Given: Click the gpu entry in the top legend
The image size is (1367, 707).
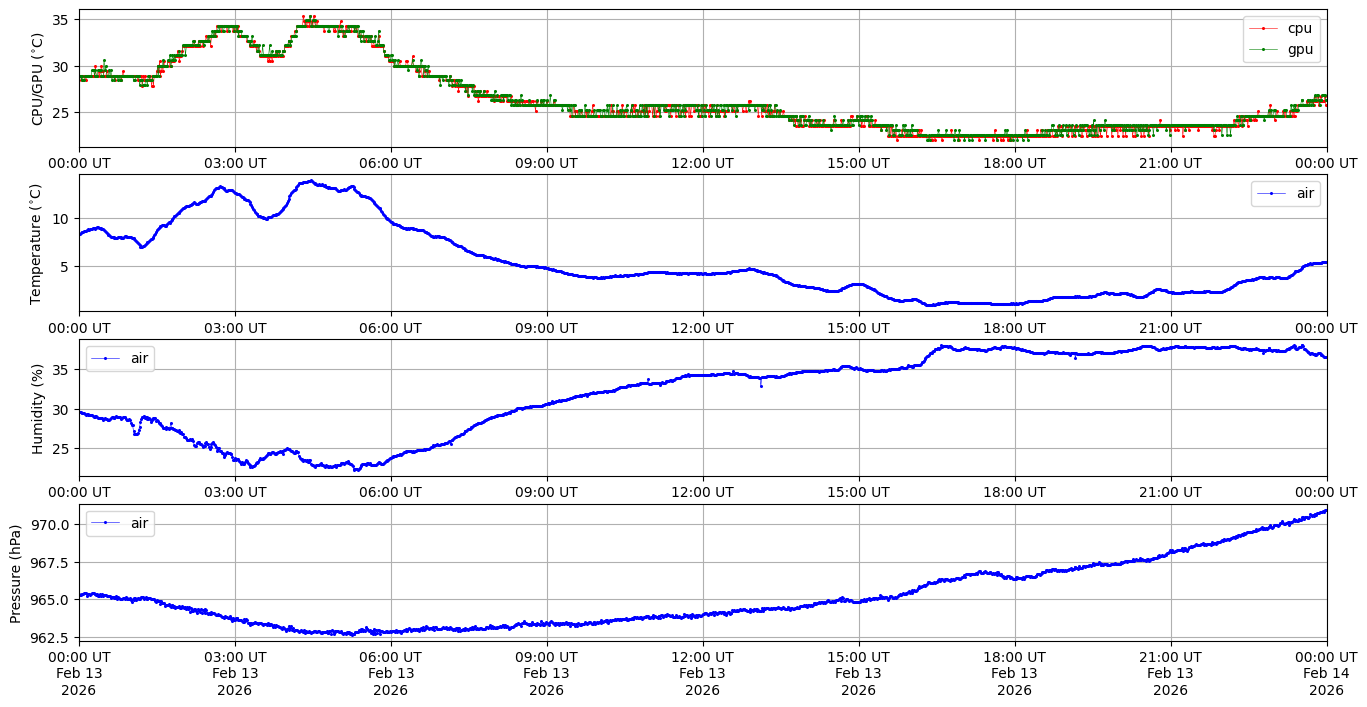Looking at the screenshot, I should click(1299, 49).
